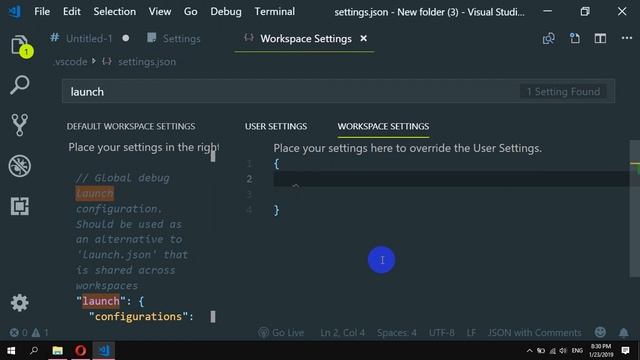
Task: Open the taskbar clock and date
Action: tap(601, 351)
